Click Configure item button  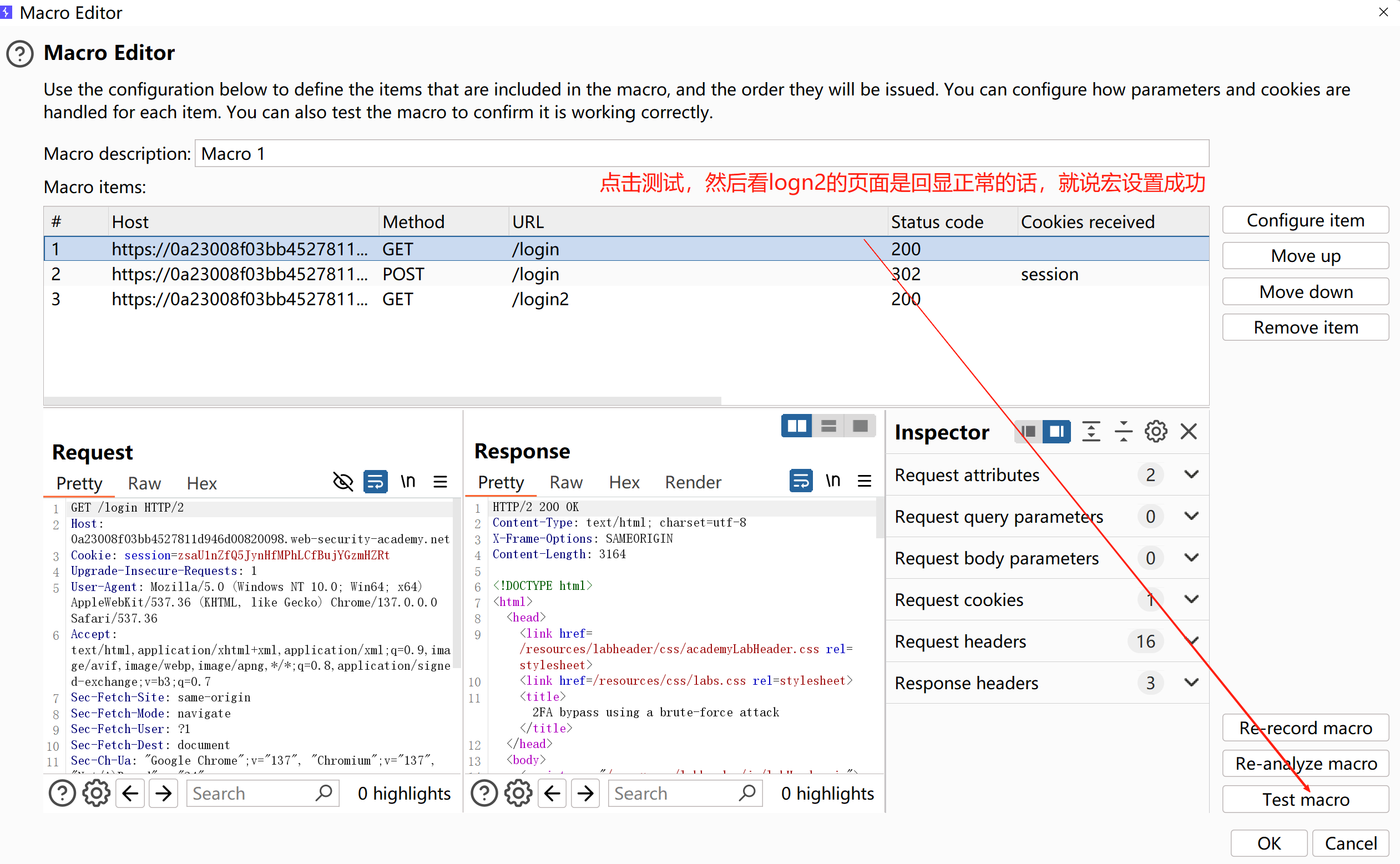click(x=1305, y=220)
